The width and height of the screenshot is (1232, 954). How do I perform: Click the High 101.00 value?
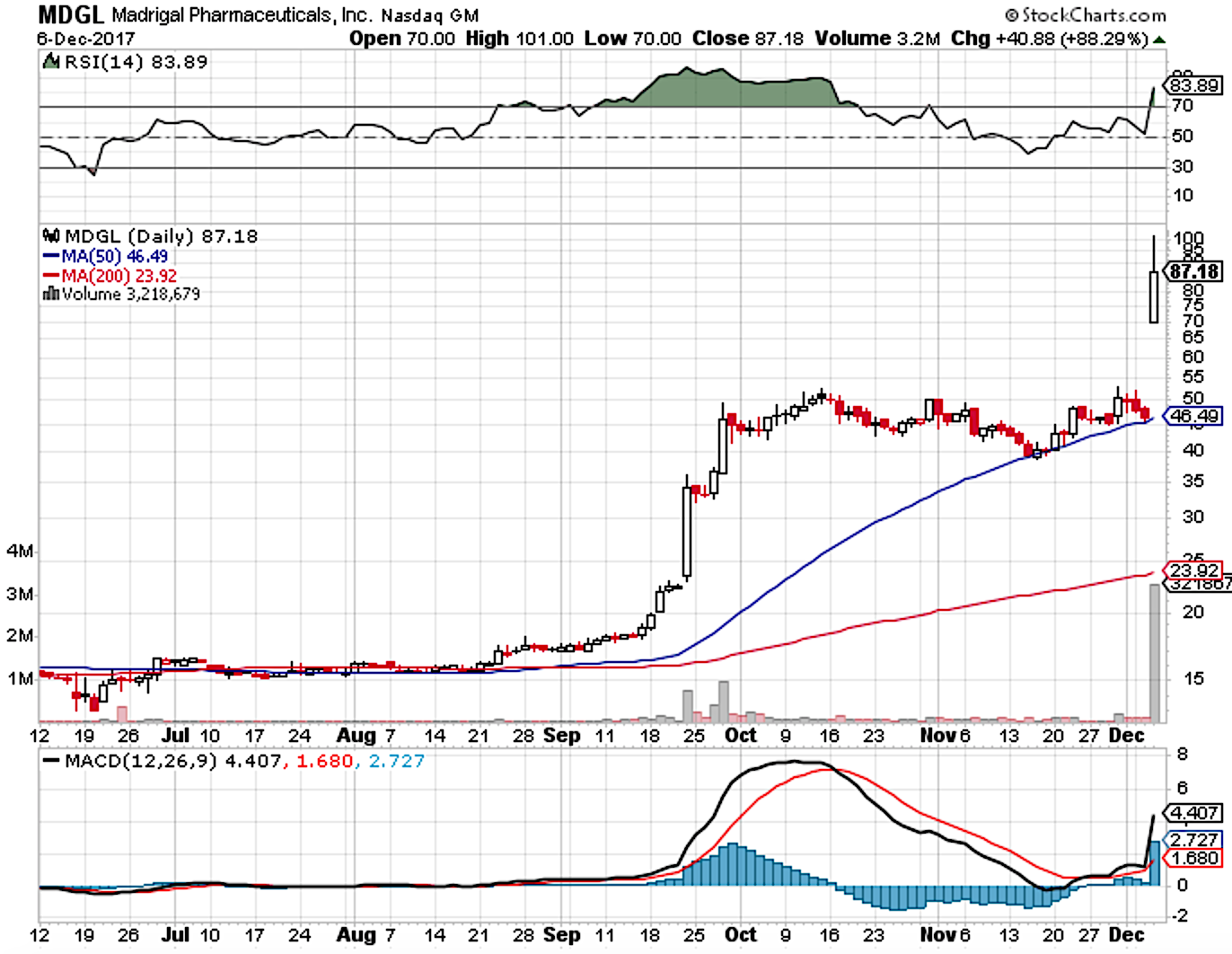520,39
